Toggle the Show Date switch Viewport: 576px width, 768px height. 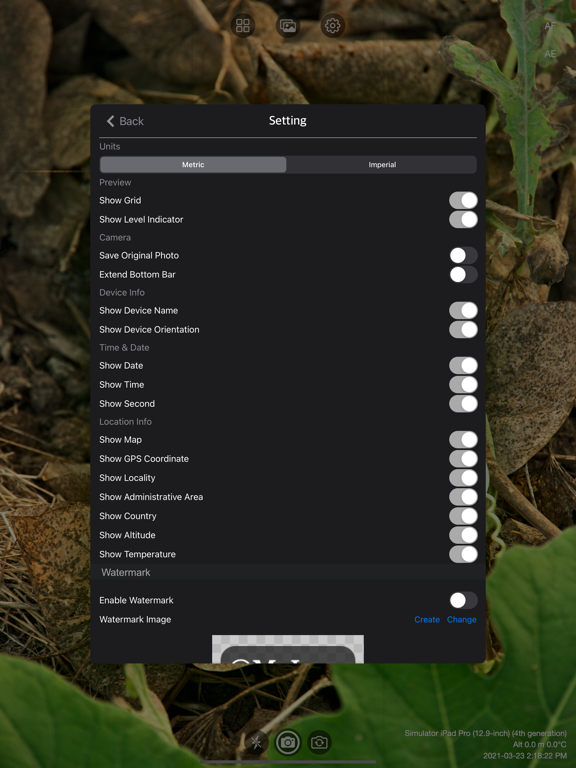tap(463, 365)
